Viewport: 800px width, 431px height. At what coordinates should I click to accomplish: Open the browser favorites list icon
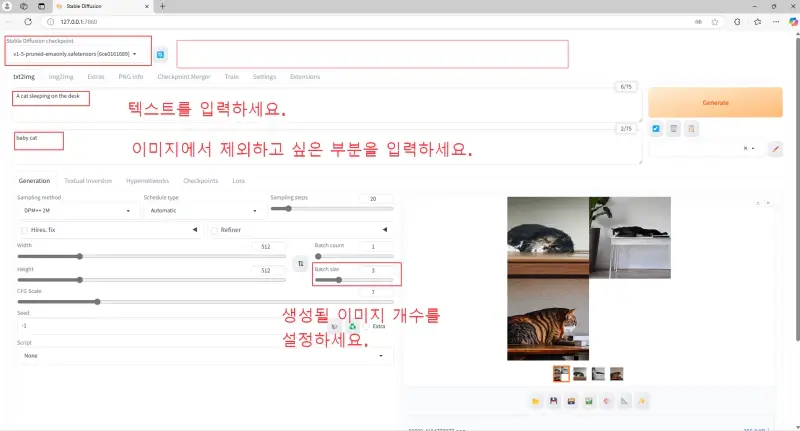758,22
